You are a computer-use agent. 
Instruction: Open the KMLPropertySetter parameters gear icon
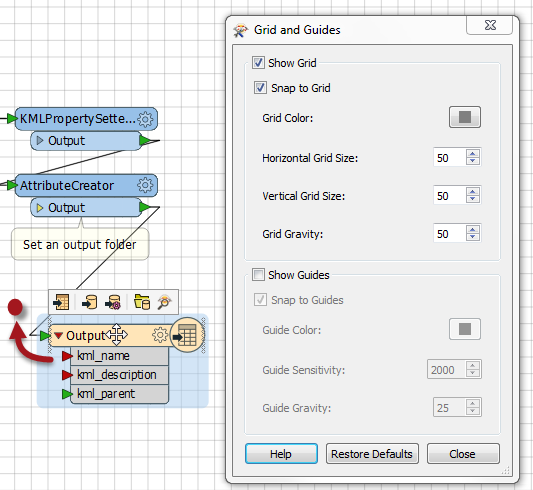[x=145, y=119]
